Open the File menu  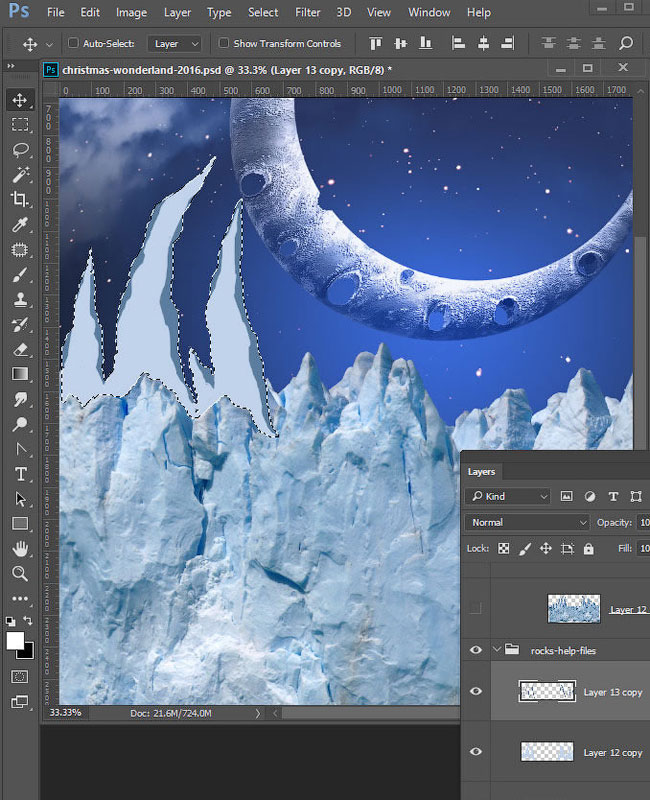point(56,12)
